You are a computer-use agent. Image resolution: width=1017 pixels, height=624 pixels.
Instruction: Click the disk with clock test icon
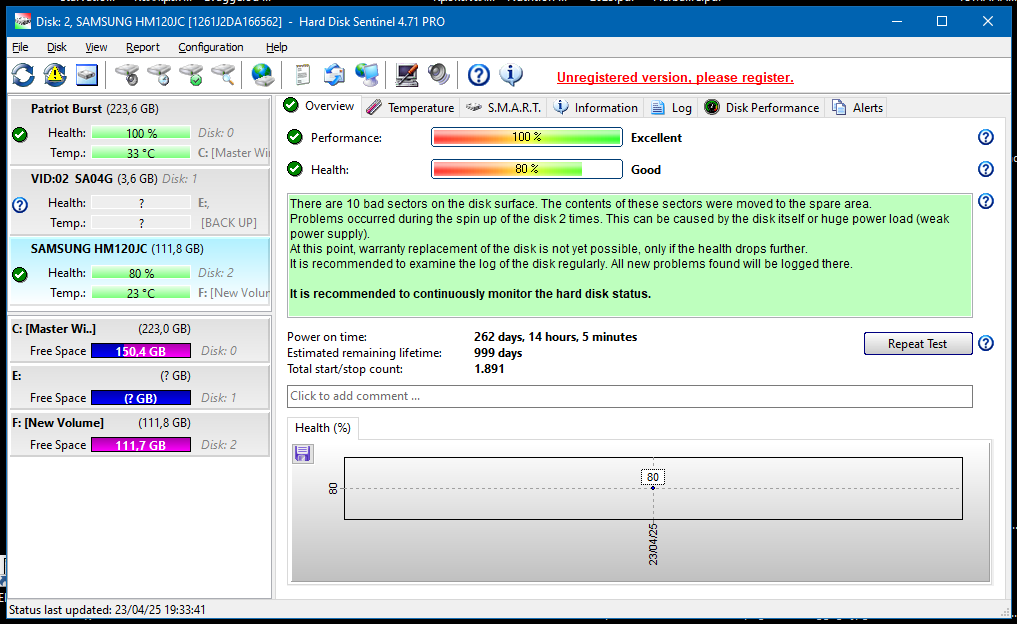159,75
